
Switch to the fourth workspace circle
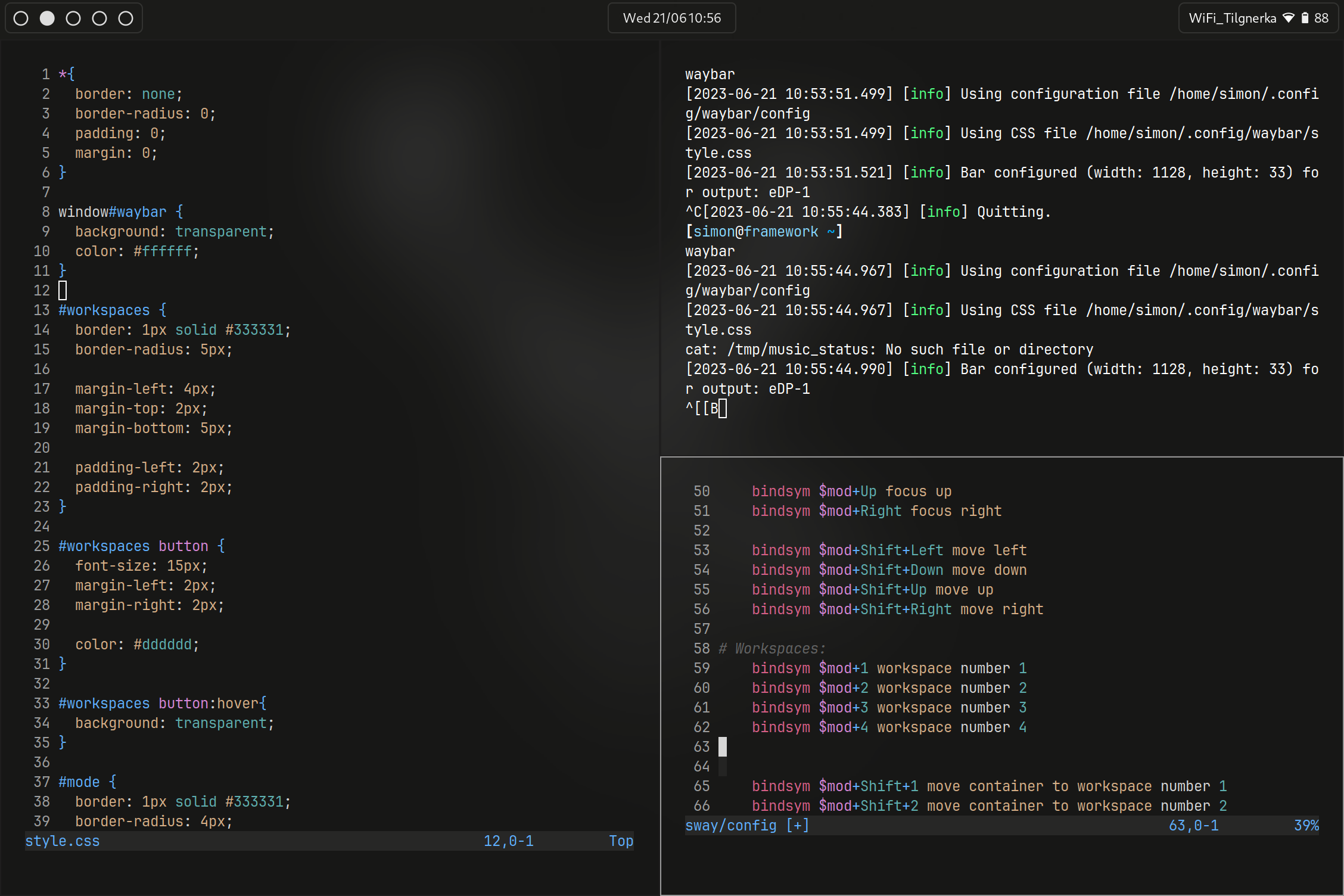click(x=99, y=18)
